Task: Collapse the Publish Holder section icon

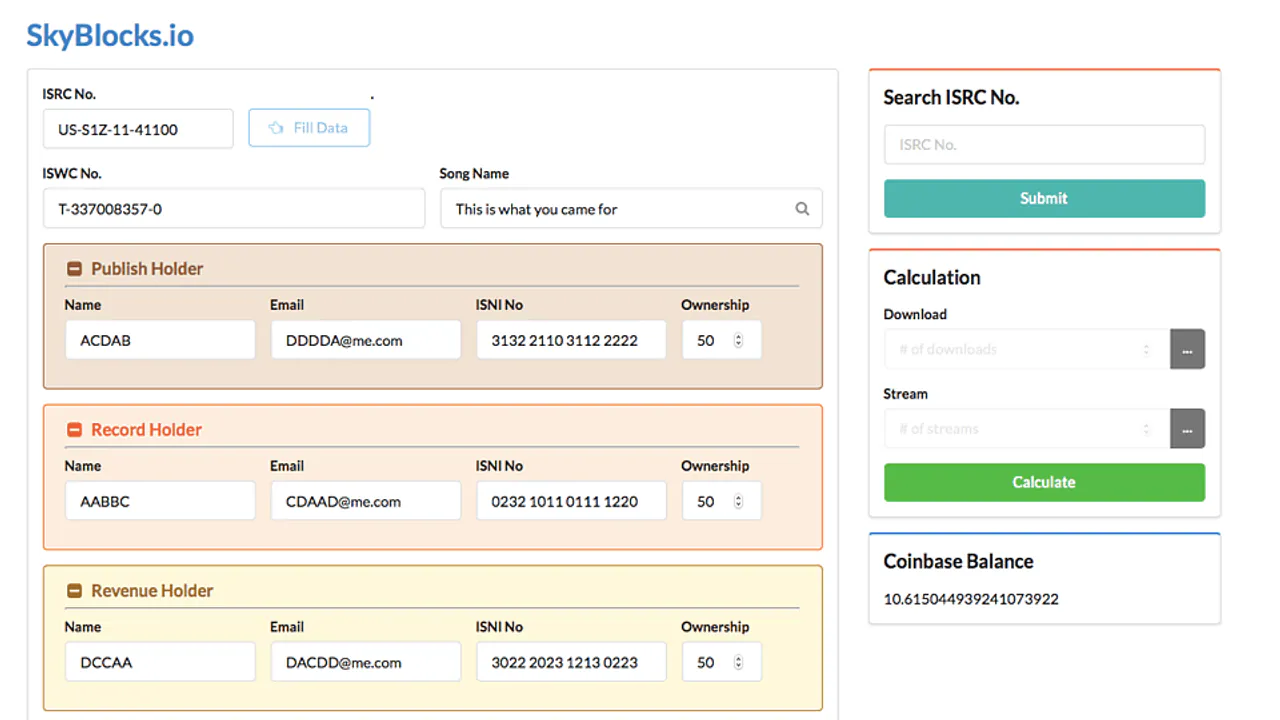Action: click(74, 269)
